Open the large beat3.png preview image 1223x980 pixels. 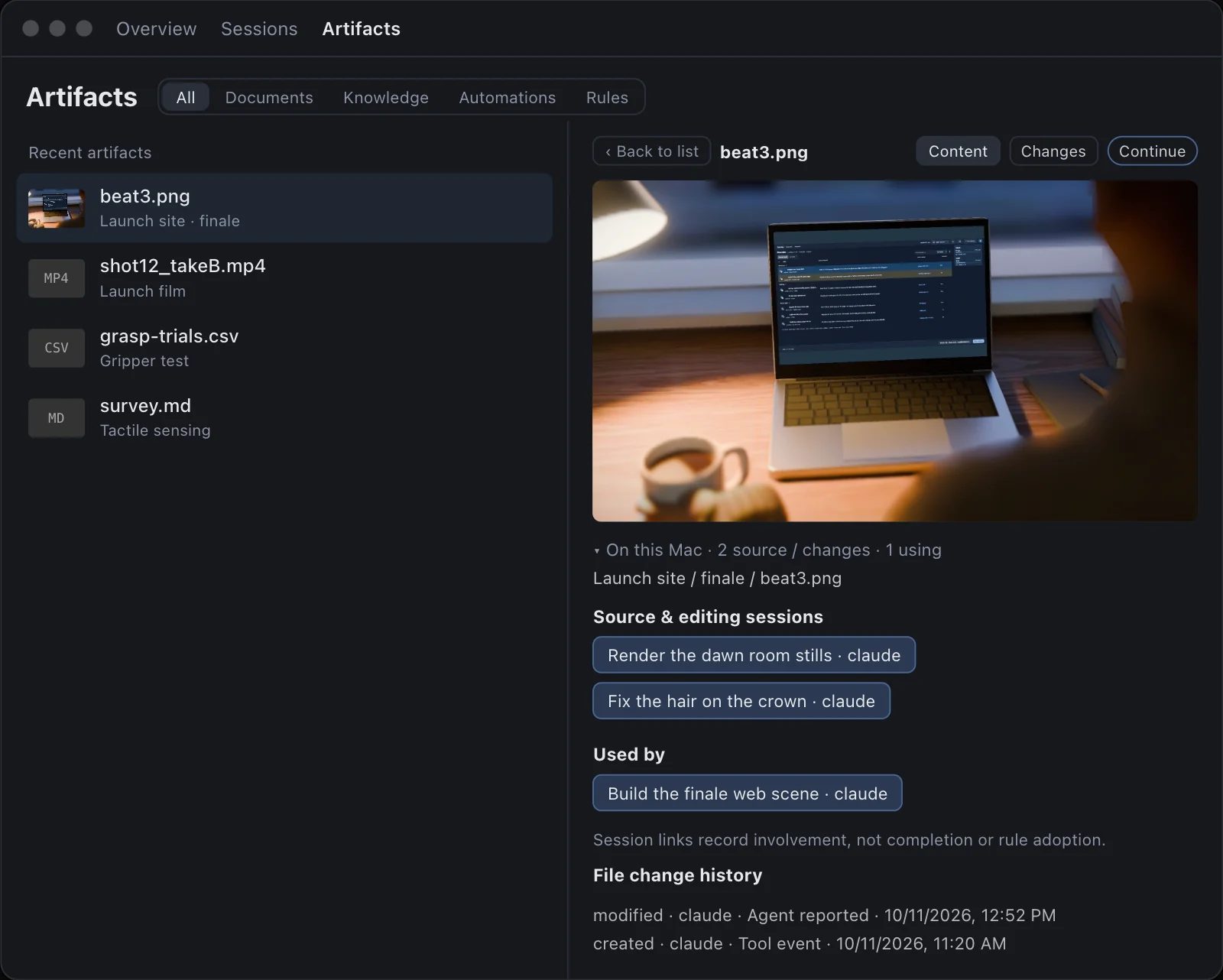click(895, 351)
